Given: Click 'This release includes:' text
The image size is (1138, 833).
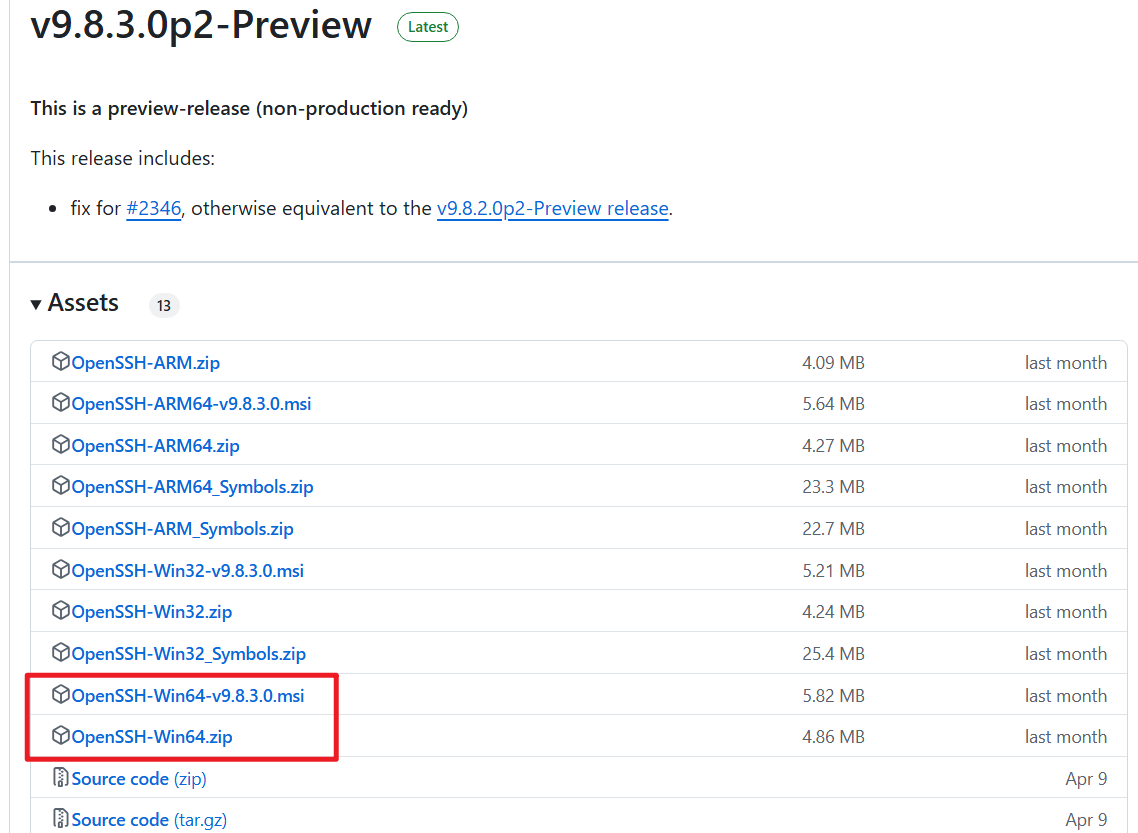Looking at the screenshot, I should click(123, 158).
